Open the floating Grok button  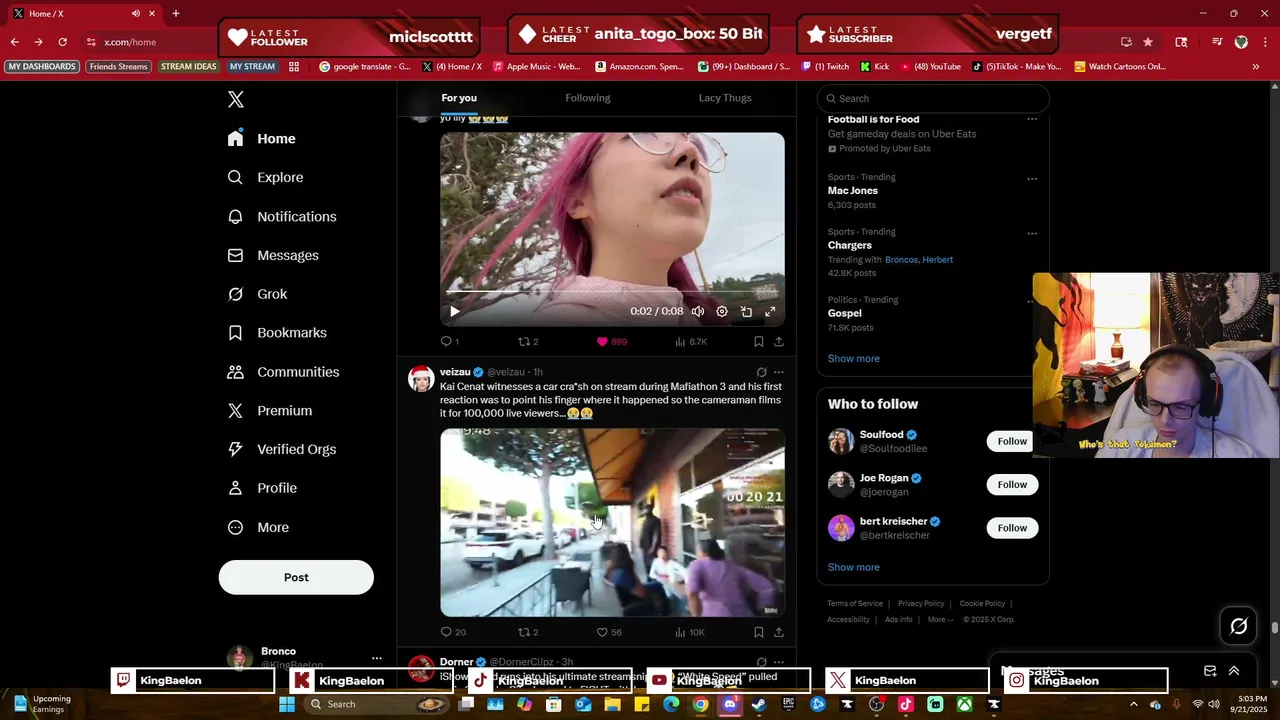tap(1239, 626)
